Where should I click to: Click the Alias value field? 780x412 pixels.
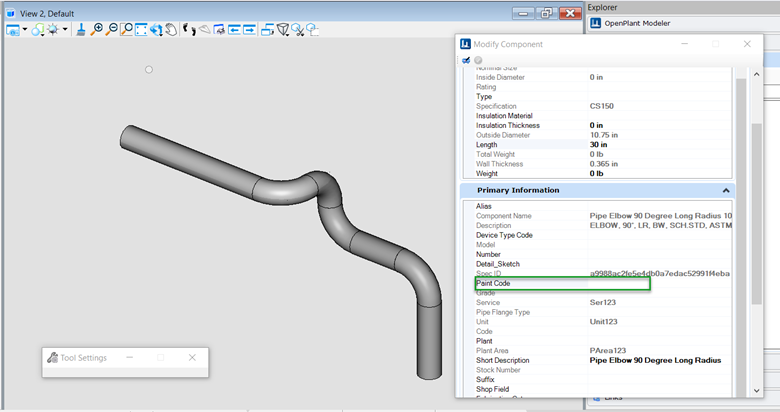click(659, 206)
